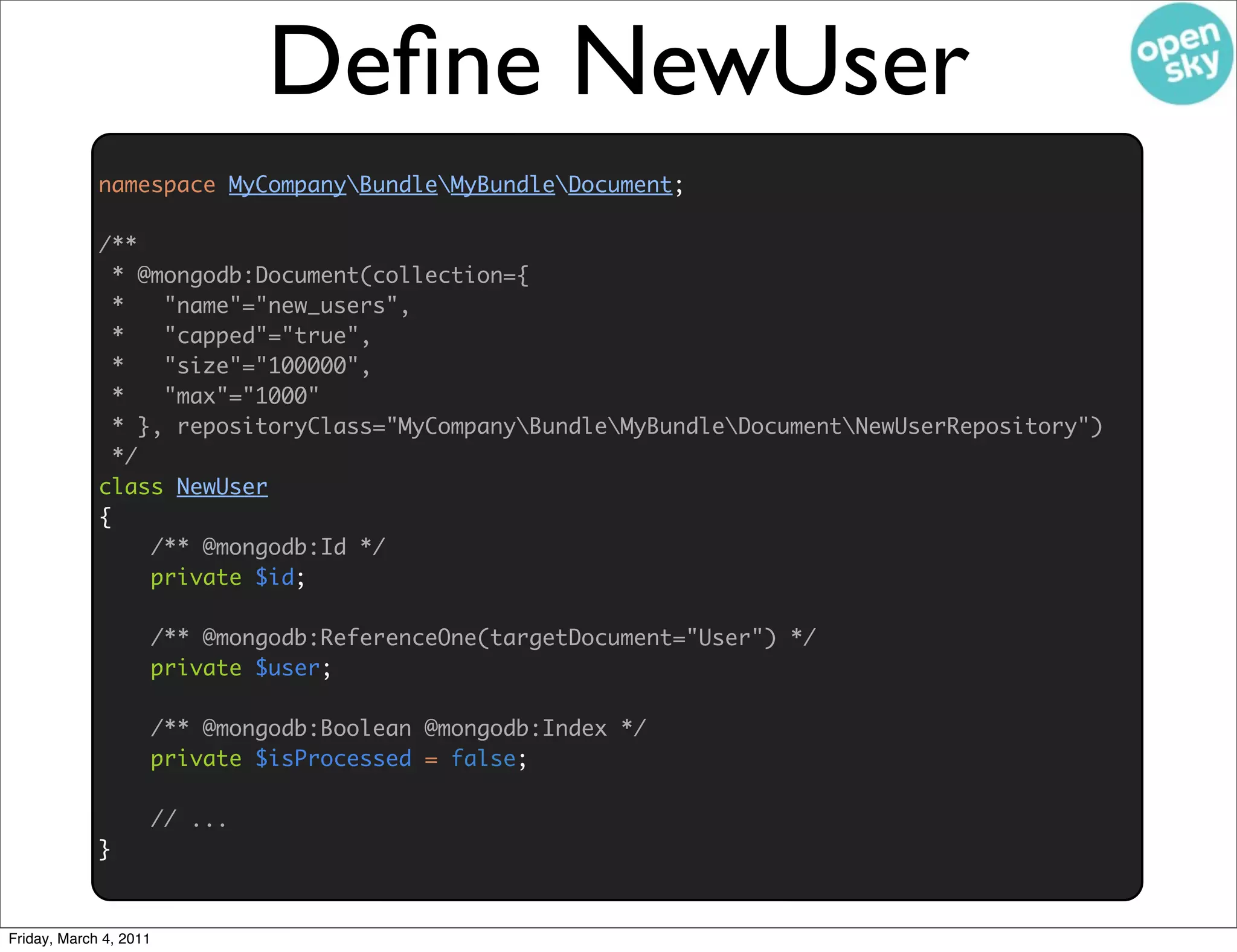Select the "name"="new_users" line
The image size is (1237, 952).
pyautogui.click(x=262, y=306)
